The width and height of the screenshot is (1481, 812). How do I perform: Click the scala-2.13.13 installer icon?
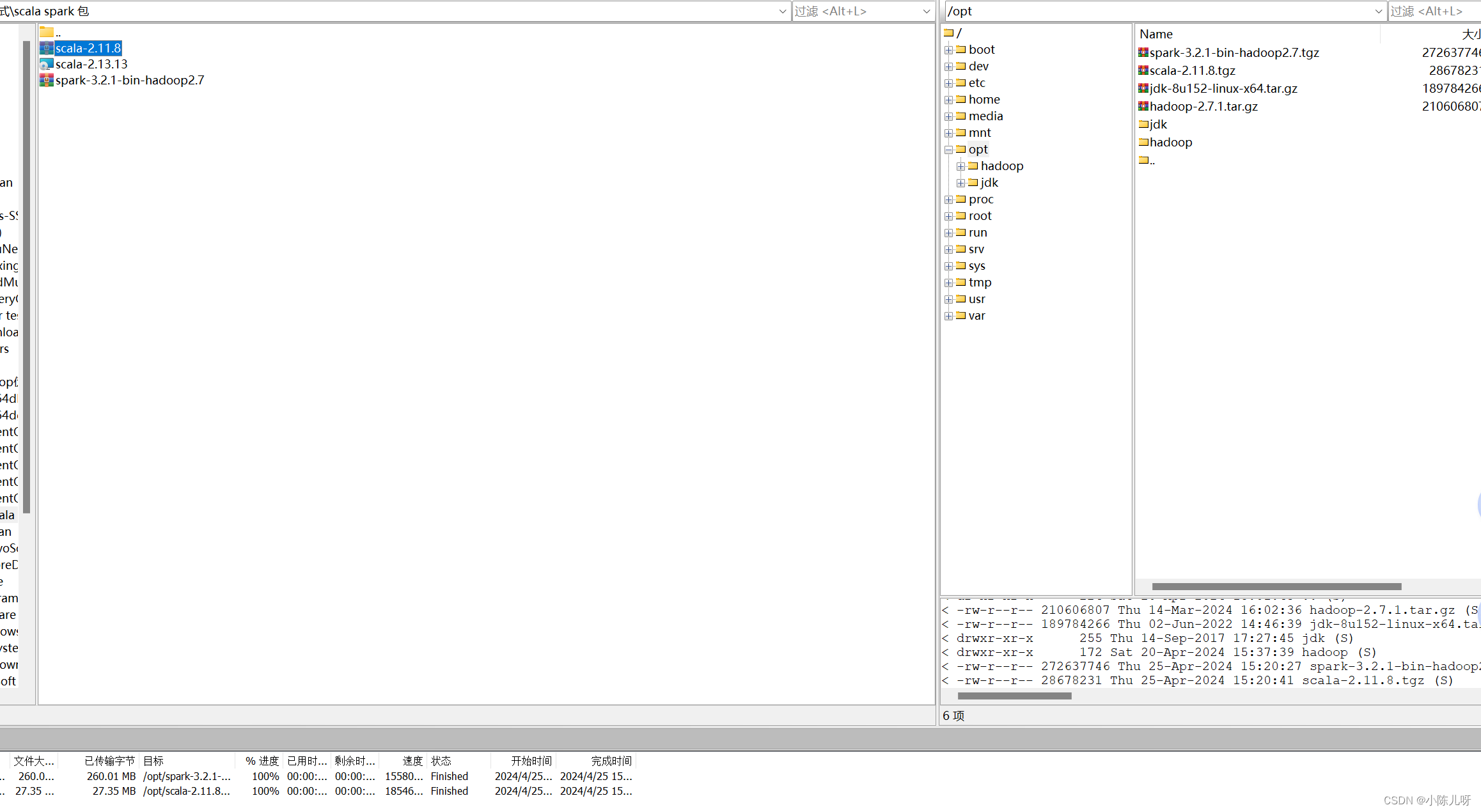(x=46, y=65)
